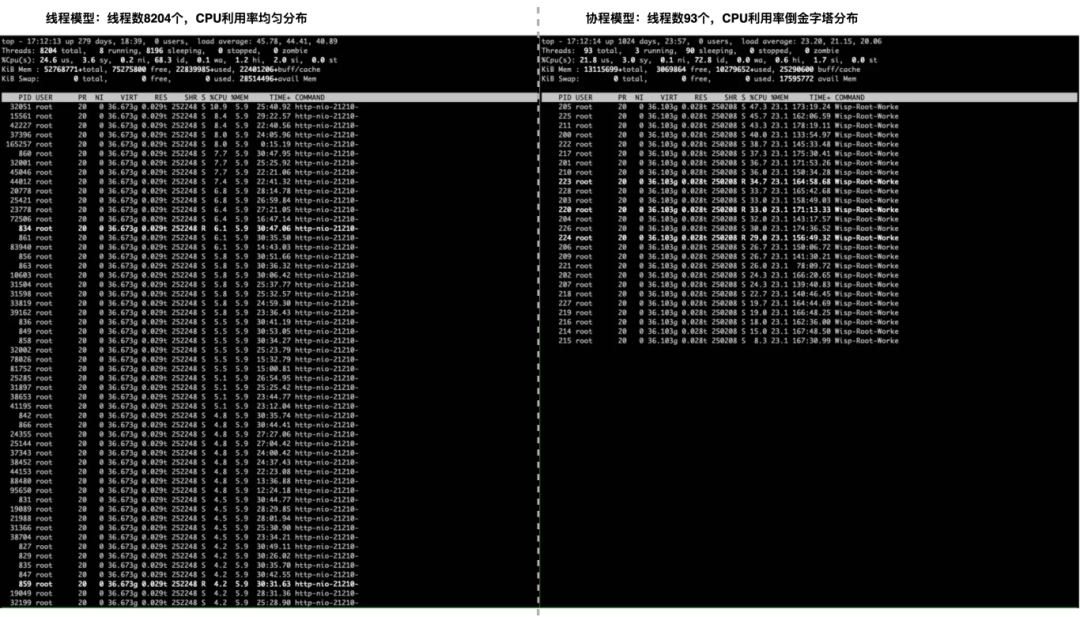This screenshot has width=1080, height=617.
Task: Select the Wisp row with PID 218
Action: (x=728, y=294)
